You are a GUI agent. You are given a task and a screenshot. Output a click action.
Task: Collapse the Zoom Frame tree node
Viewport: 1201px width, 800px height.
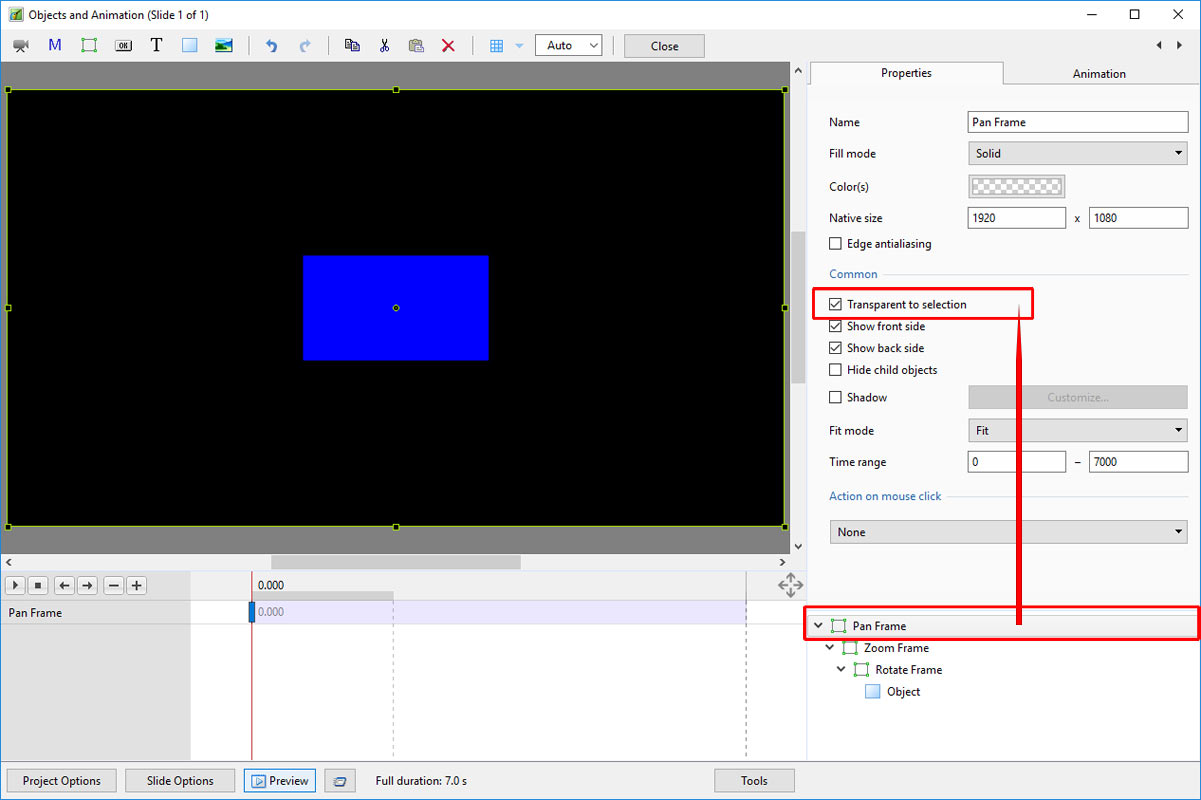tap(830, 648)
